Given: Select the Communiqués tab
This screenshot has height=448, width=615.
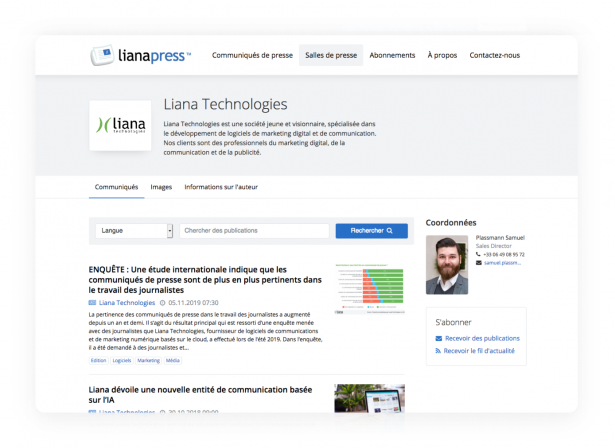Looking at the screenshot, I should pos(116,187).
